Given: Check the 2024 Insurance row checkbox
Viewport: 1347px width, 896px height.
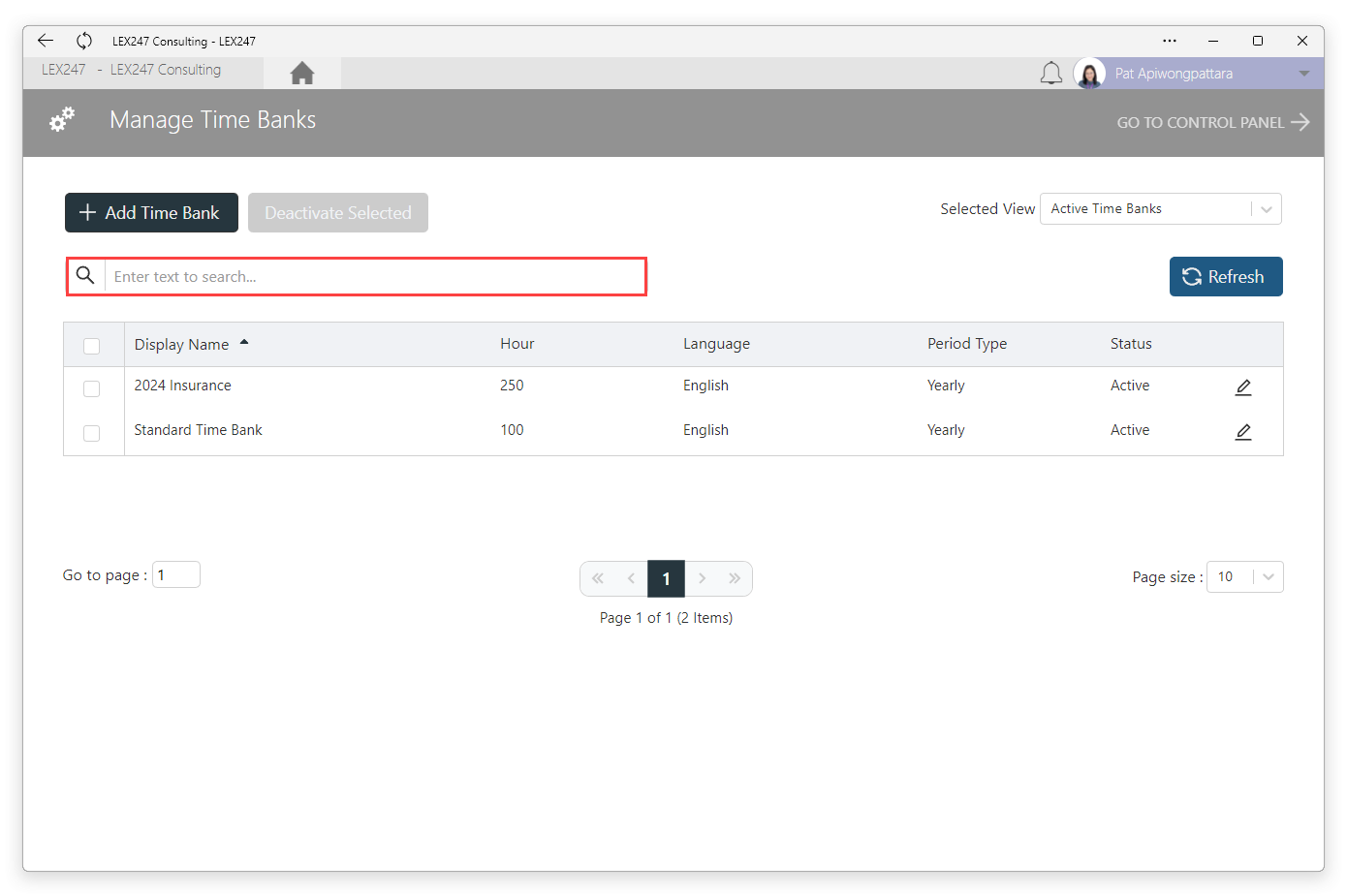Looking at the screenshot, I should point(92,388).
